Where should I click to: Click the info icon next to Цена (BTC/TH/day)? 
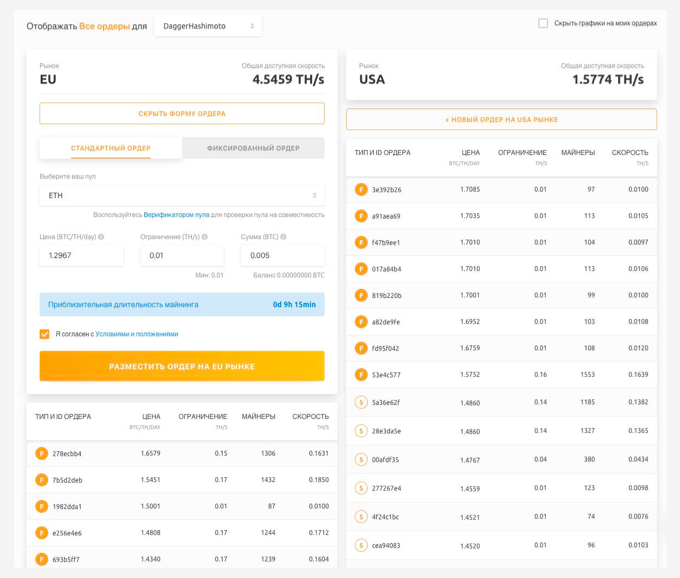pyautogui.click(x=101, y=237)
